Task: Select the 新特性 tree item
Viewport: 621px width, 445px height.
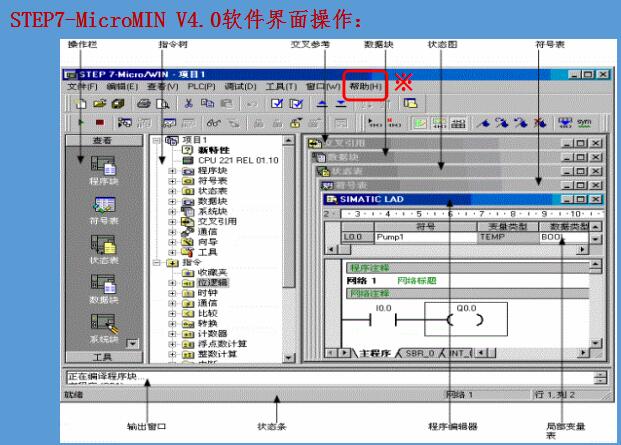Action: (x=214, y=150)
